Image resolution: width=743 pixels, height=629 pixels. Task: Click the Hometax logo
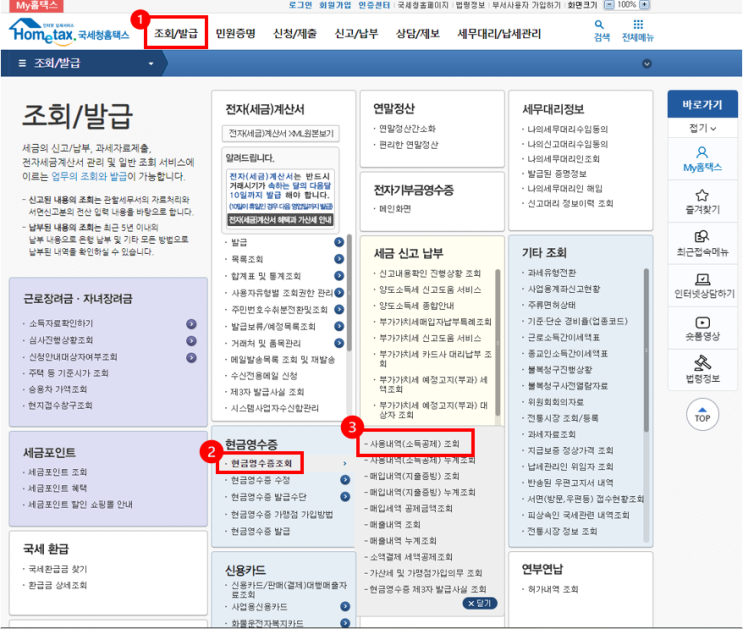pyautogui.click(x=69, y=32)
